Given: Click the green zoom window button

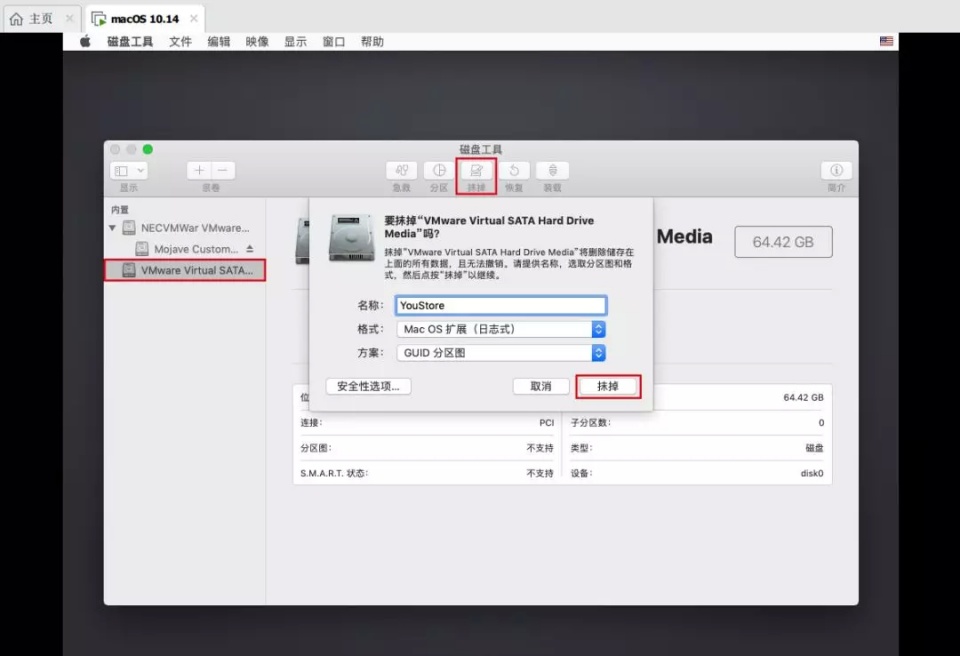Looking at the screenshot, I should (148, 149).
